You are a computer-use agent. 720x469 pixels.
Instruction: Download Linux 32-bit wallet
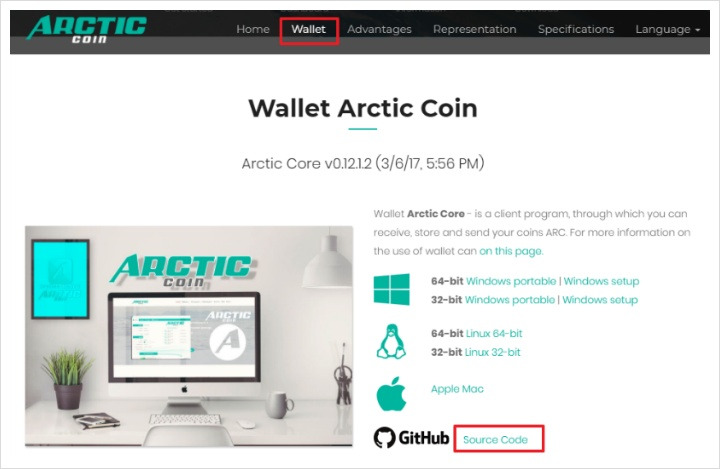pos(493,352)
